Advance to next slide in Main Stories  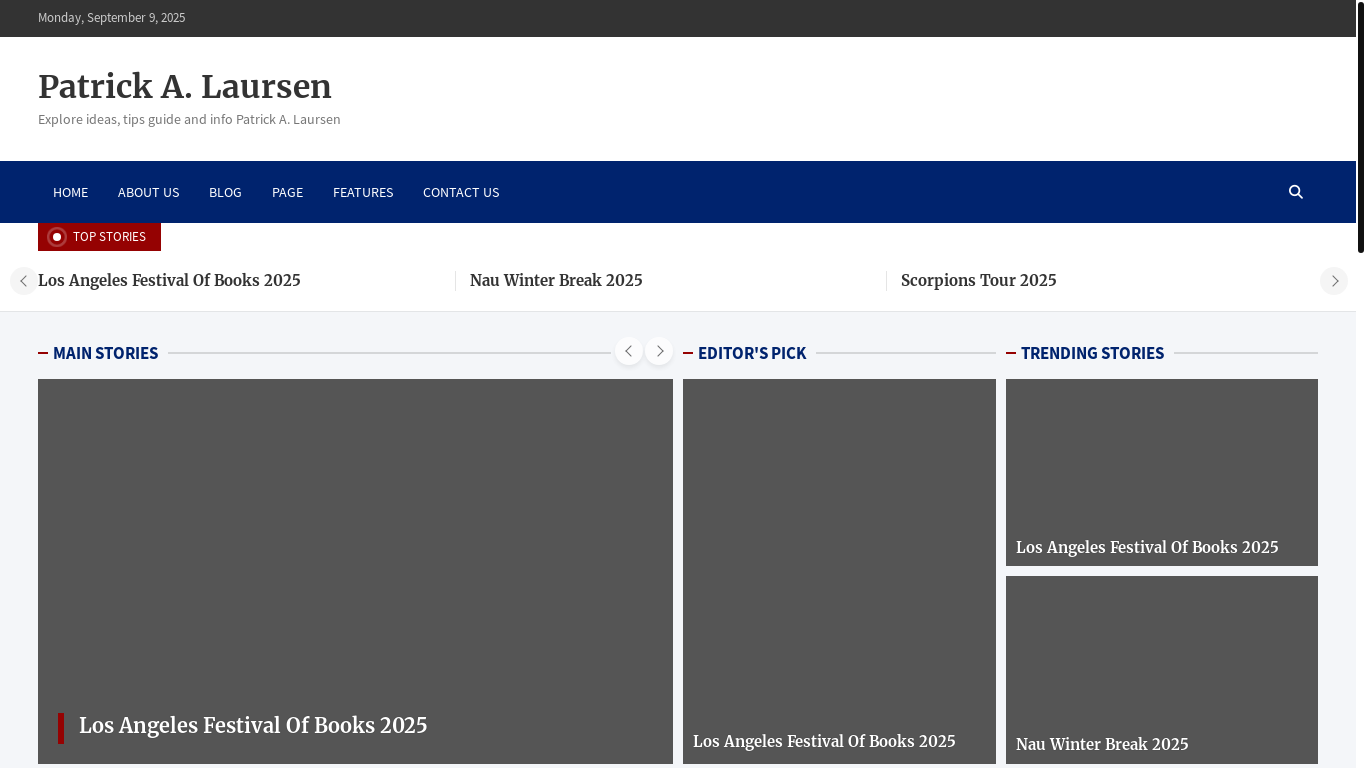click(x=659, y=351)
